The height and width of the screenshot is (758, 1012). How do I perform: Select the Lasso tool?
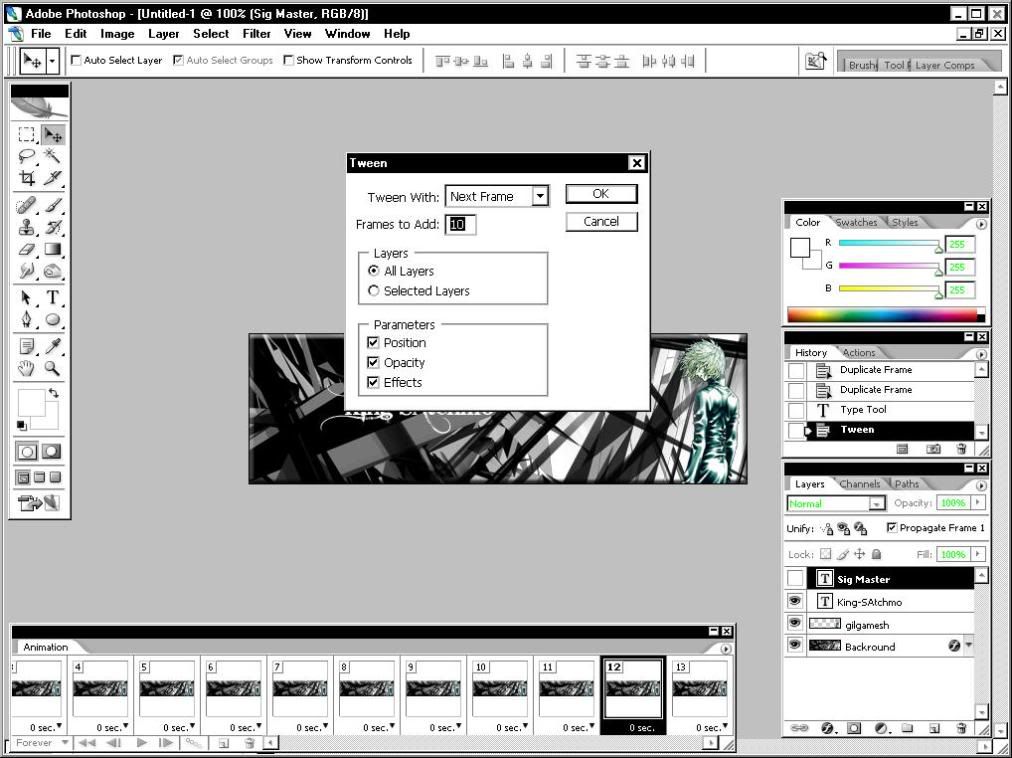pyautogui.click(x=26, y=156)
